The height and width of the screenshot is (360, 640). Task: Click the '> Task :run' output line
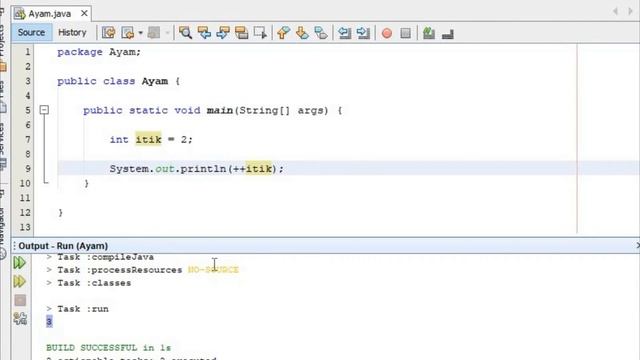click(x=77, y=309)
